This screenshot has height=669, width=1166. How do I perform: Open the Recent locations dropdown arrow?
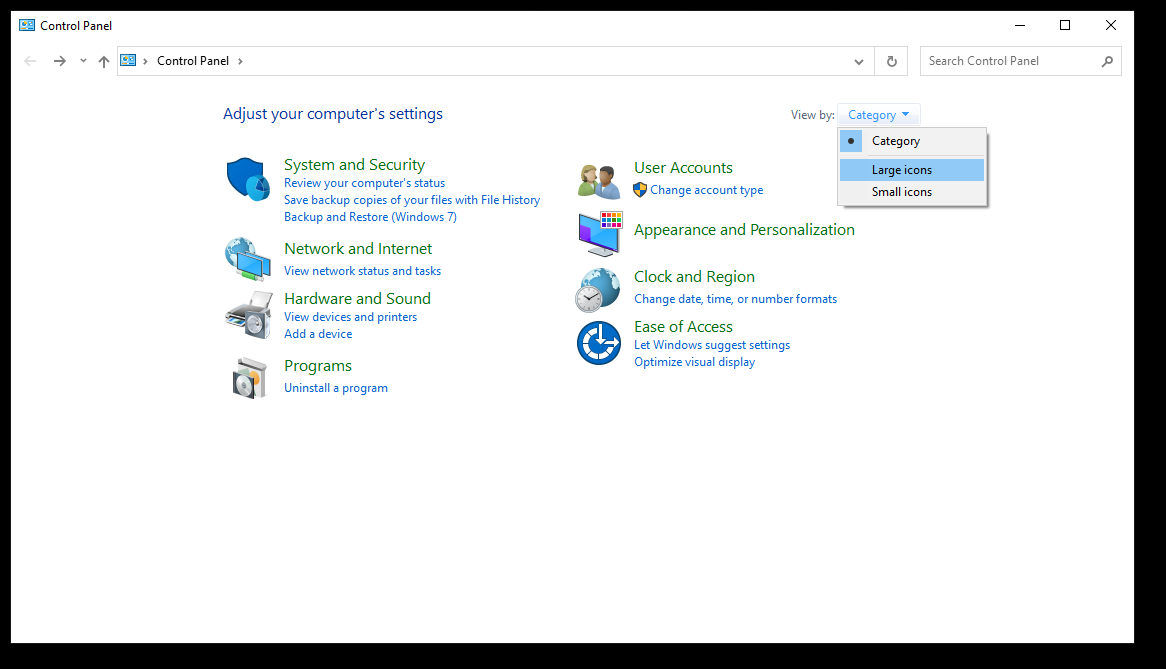coord(83,61)
